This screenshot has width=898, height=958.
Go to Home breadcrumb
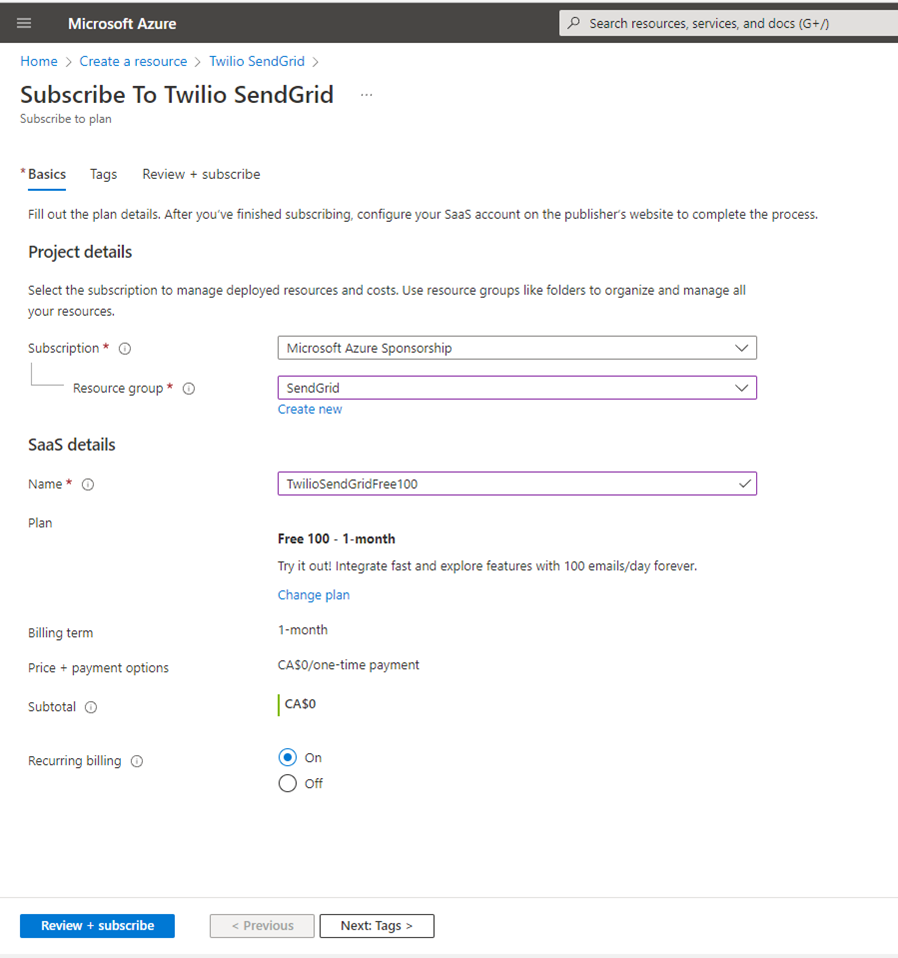point(38,61)
